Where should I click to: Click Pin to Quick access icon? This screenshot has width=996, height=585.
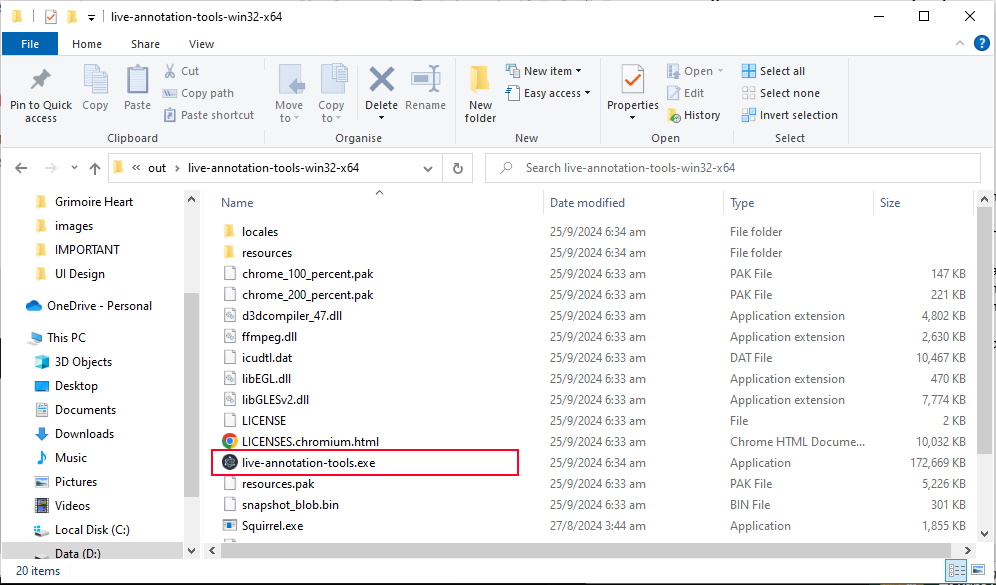coord(41,81)
